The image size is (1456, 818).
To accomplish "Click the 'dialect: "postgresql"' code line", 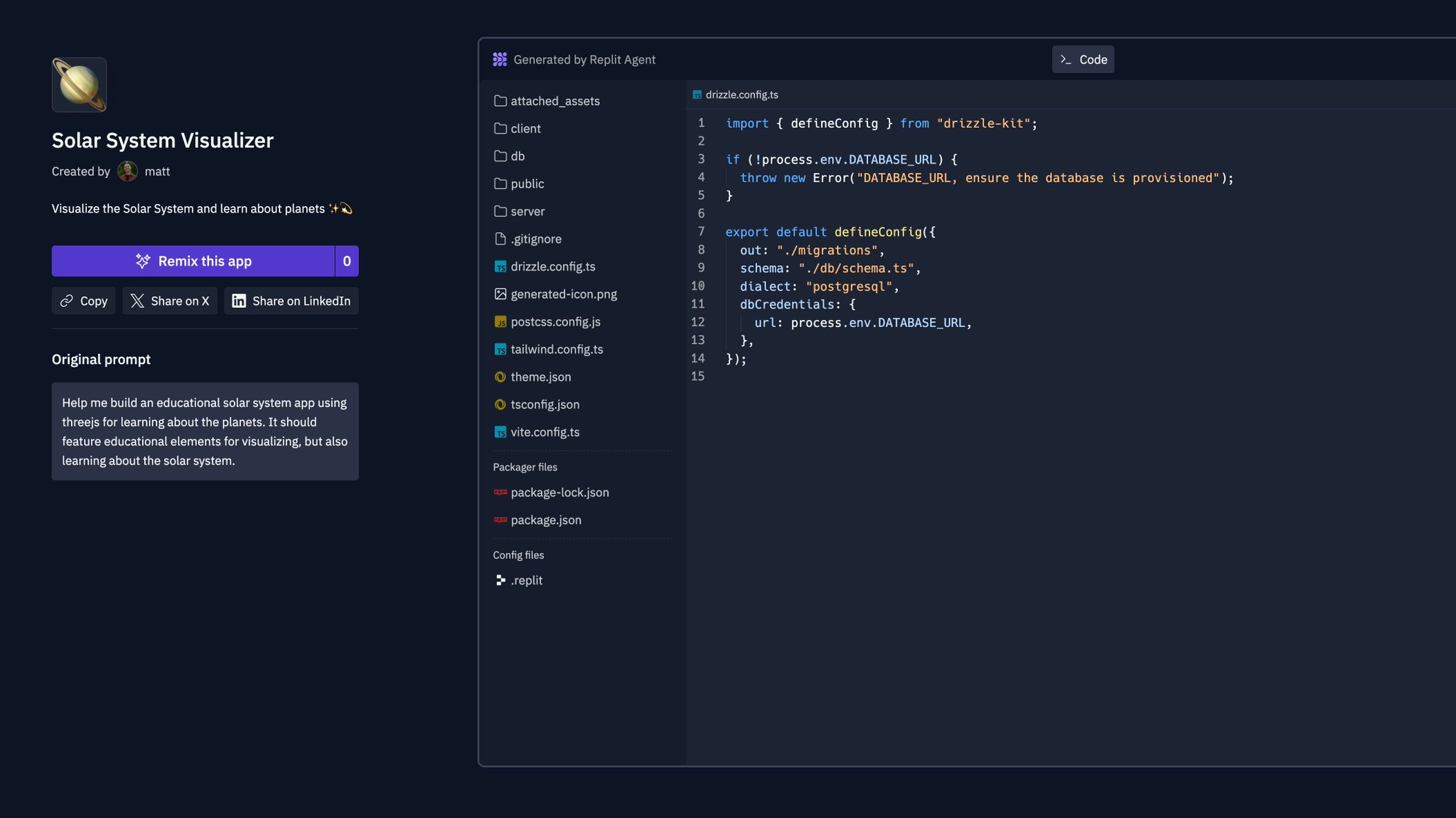I will click(820, 286).
